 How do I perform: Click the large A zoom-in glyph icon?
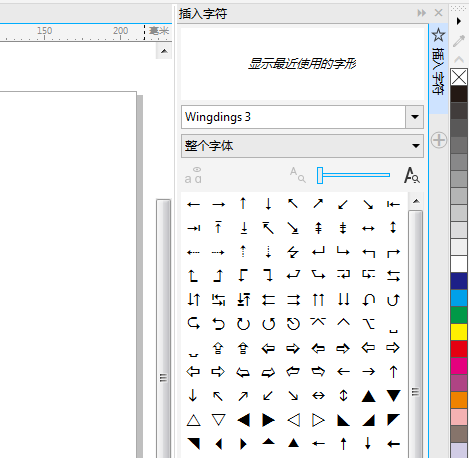point(412,175)
